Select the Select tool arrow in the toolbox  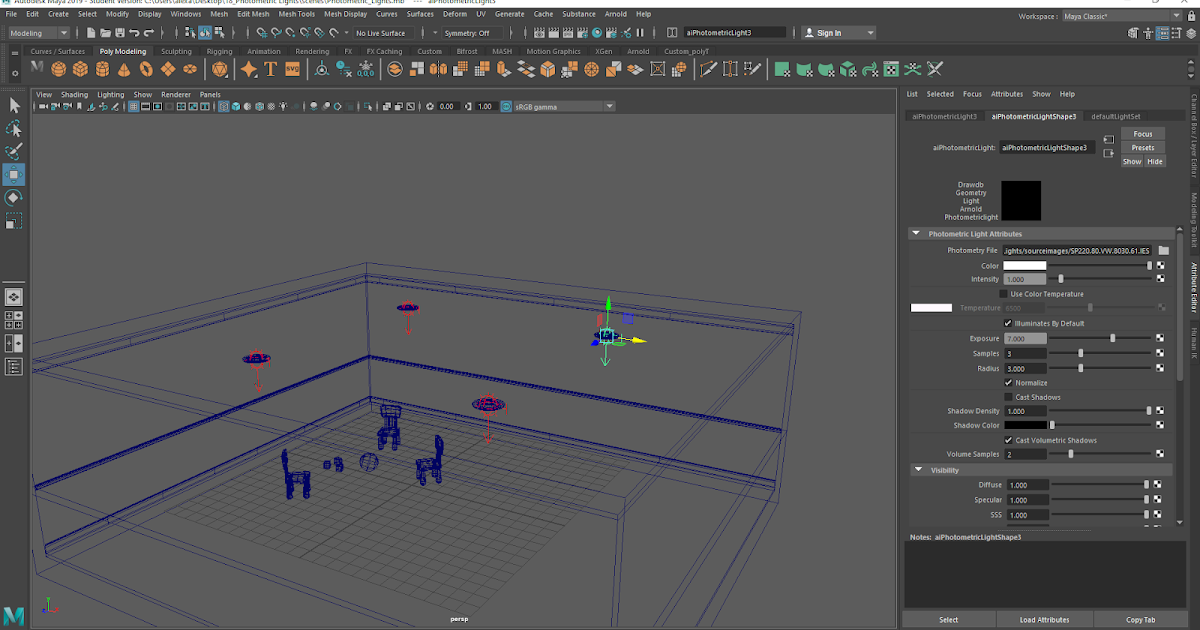coord(14,104)
